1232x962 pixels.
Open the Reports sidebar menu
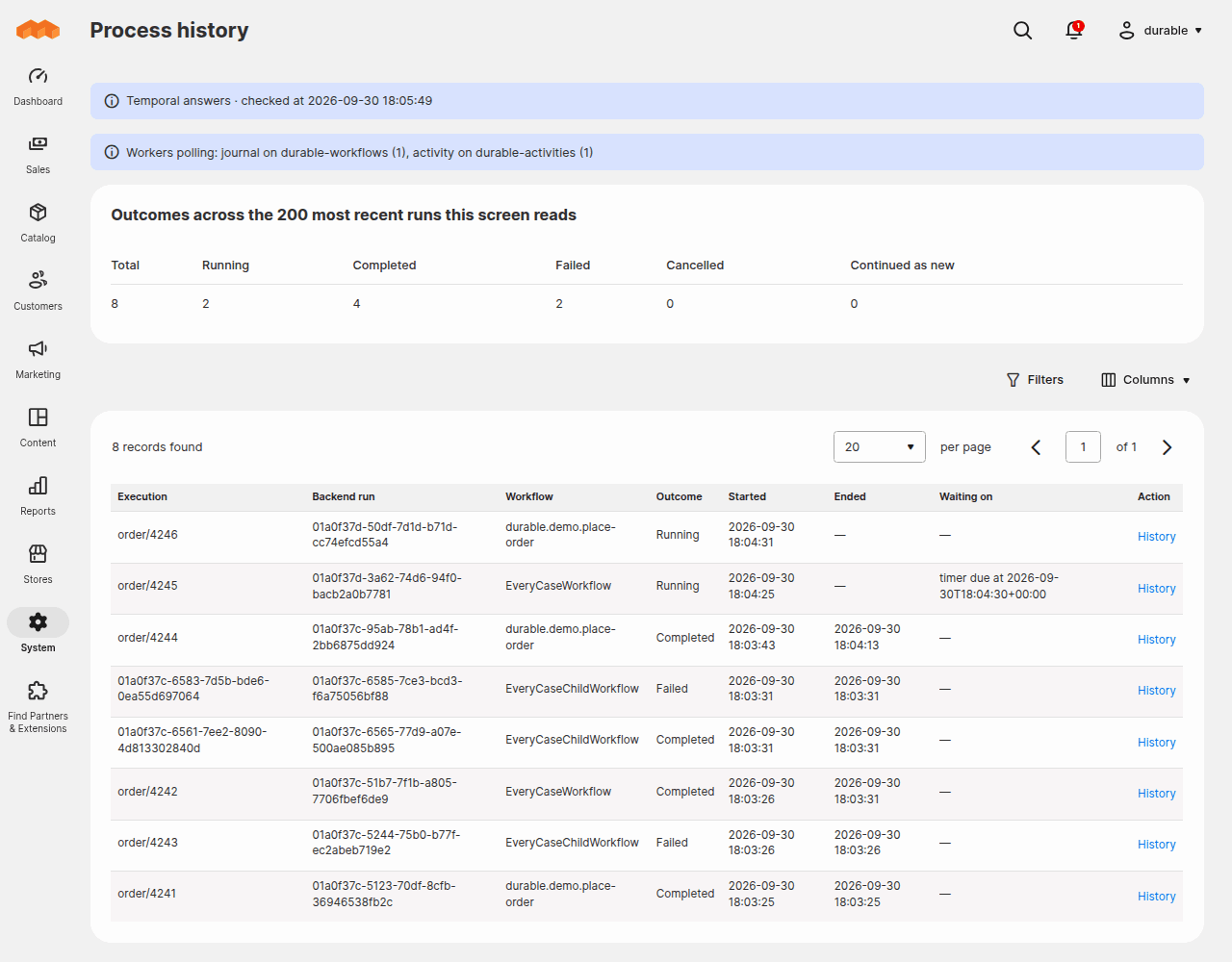coord(38,495)
